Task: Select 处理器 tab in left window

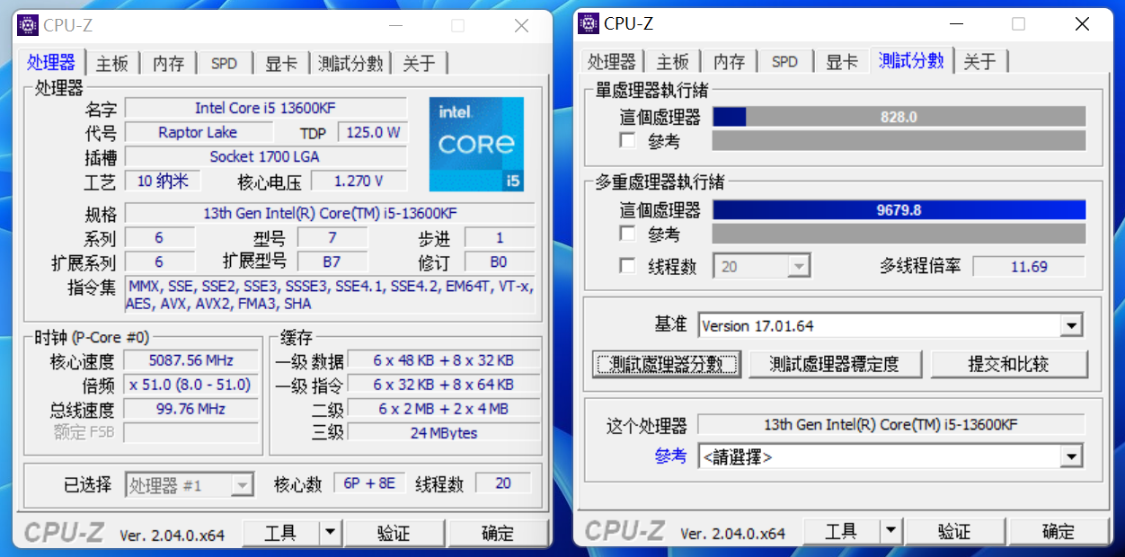Action: tap(51, 62)
